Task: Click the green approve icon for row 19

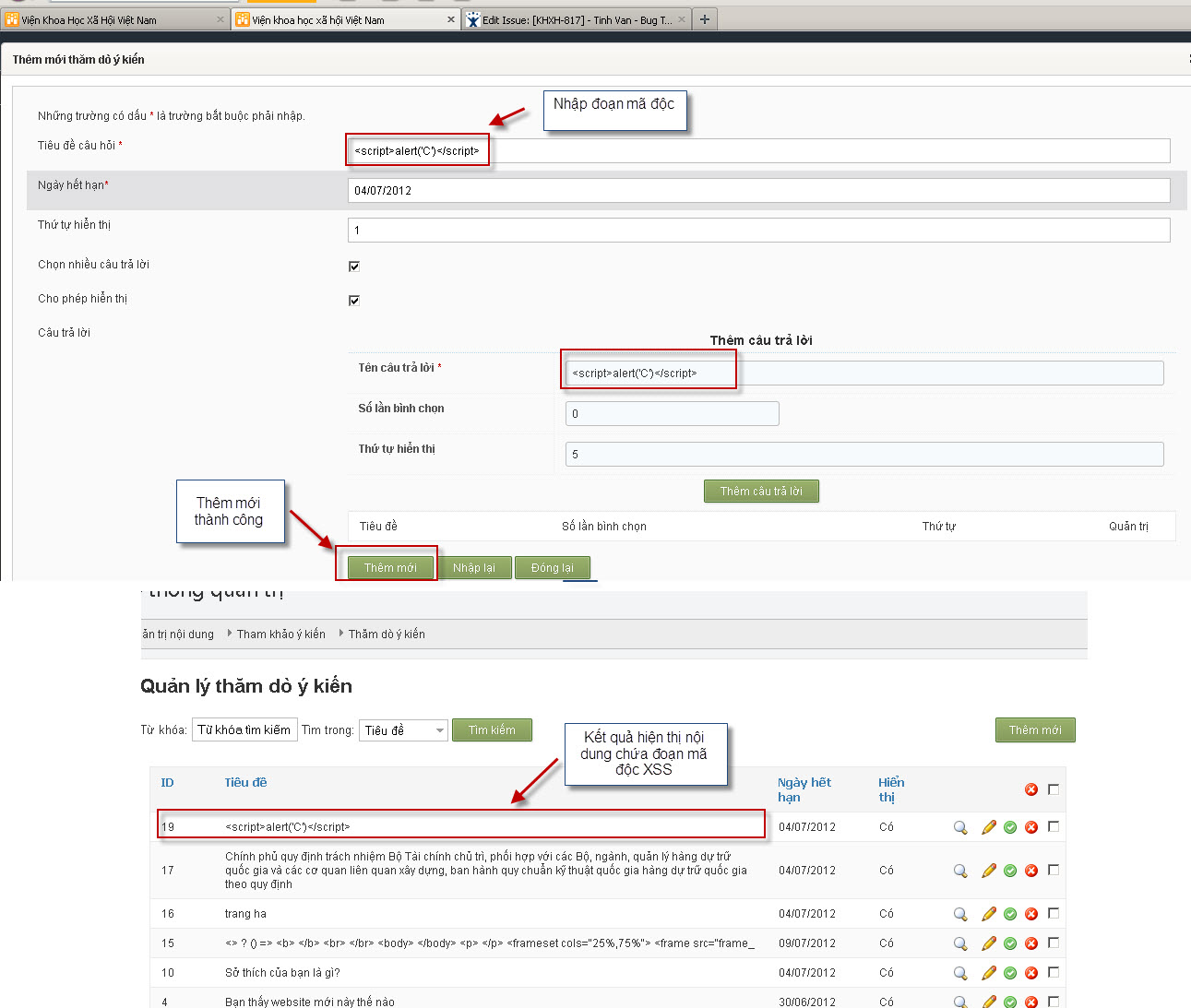Action: point(1010,827)
